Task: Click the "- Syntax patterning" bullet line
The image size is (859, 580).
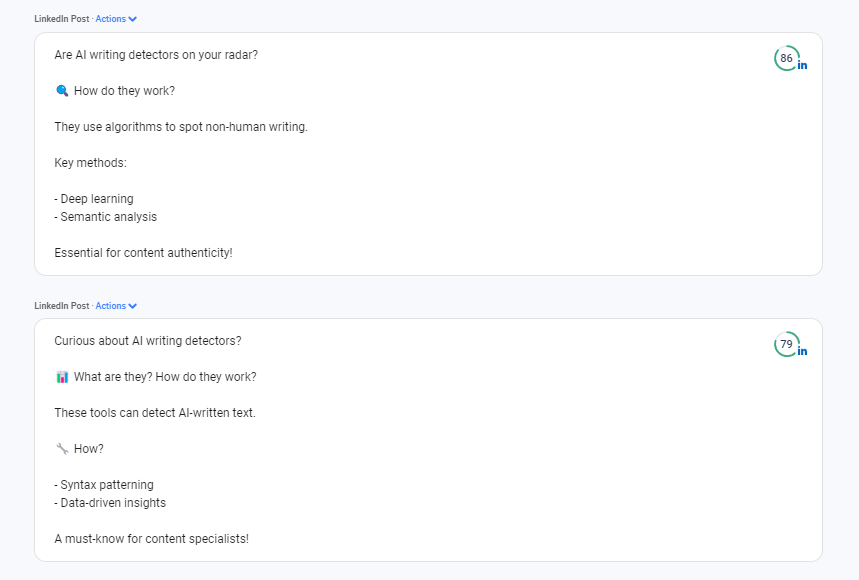Action: pos(104,485)
